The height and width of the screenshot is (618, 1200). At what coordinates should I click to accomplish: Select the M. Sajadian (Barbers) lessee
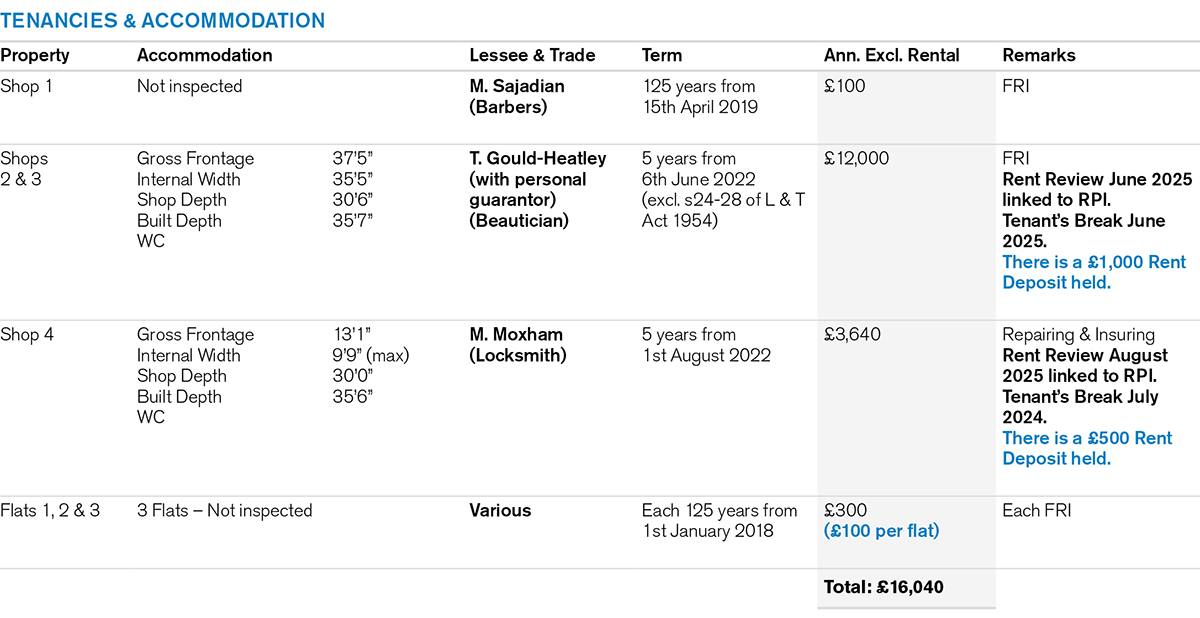(x=516, y=96)
